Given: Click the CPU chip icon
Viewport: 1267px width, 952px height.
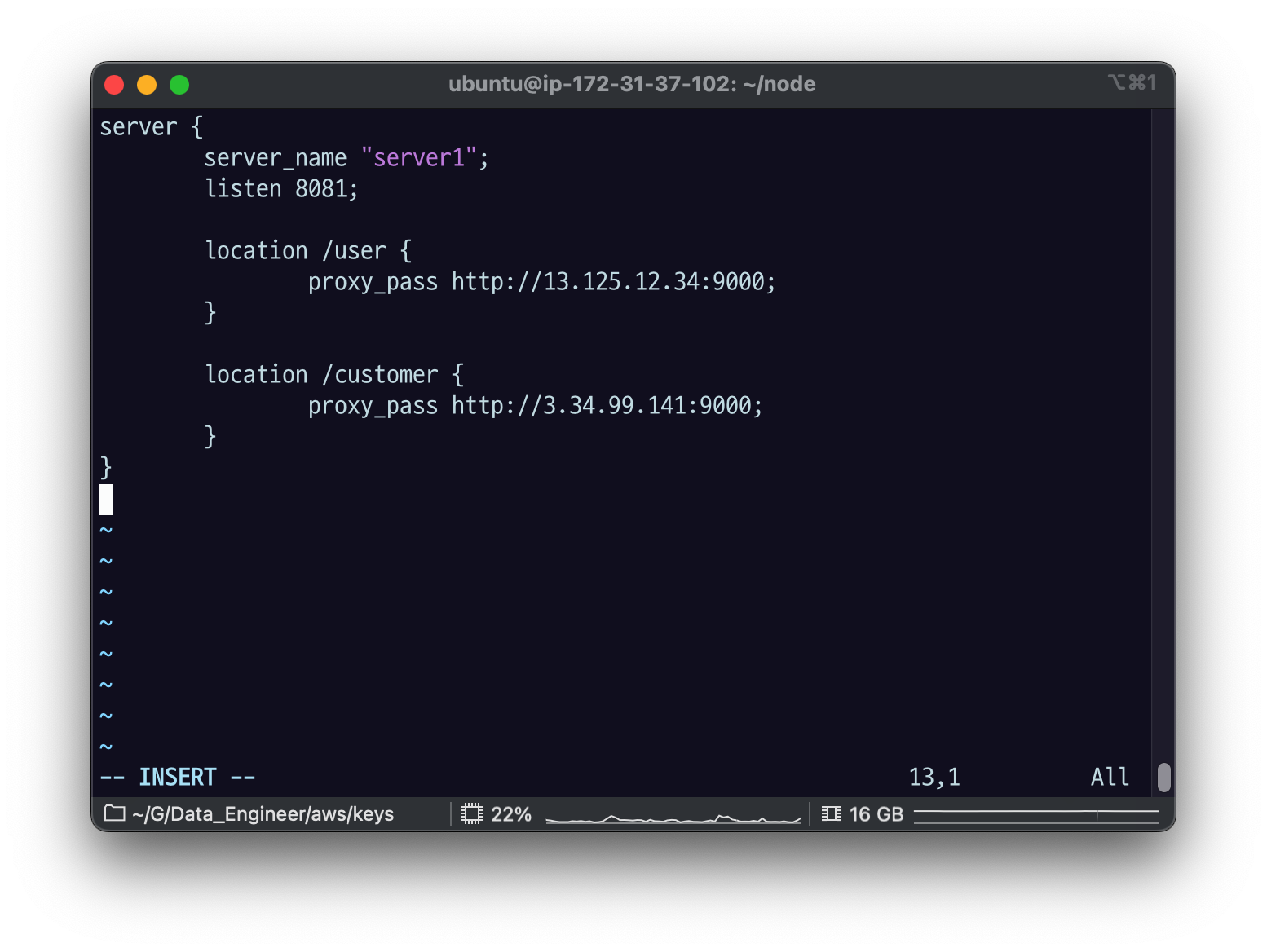Looking at the screenshot, I should [x=472, y=813].
